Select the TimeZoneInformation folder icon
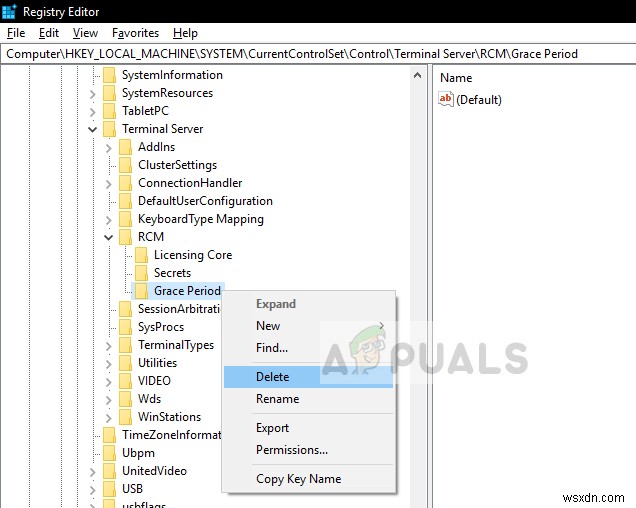The width and height of the screenshot is (636, 508). (110, 435)
